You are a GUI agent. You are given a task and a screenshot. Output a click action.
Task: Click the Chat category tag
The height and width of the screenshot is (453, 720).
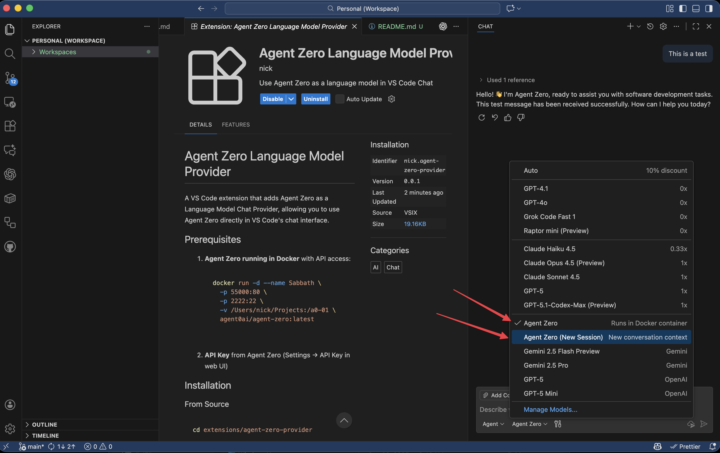click(393, 267)
